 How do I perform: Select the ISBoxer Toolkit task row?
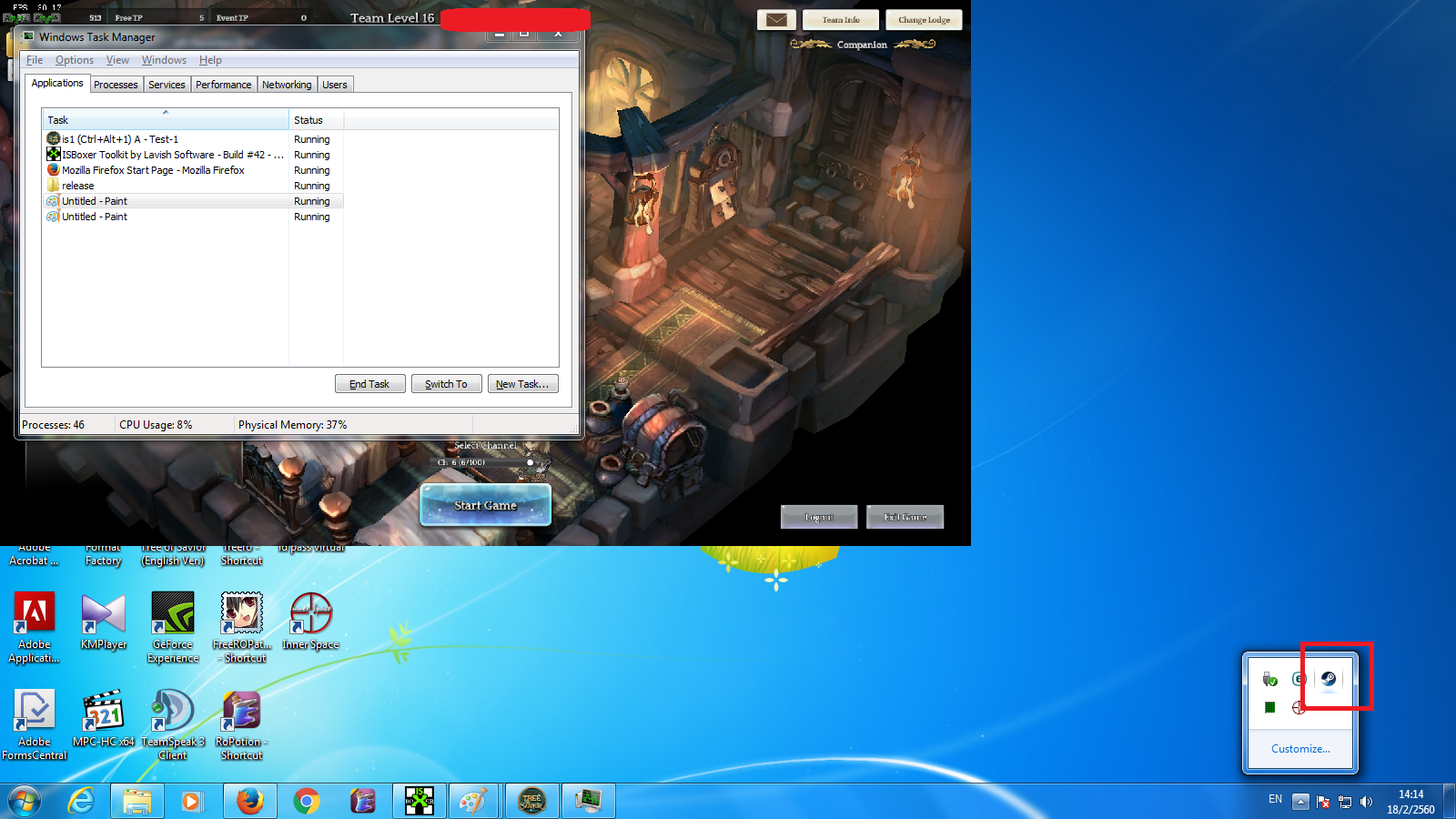point(194,155)
